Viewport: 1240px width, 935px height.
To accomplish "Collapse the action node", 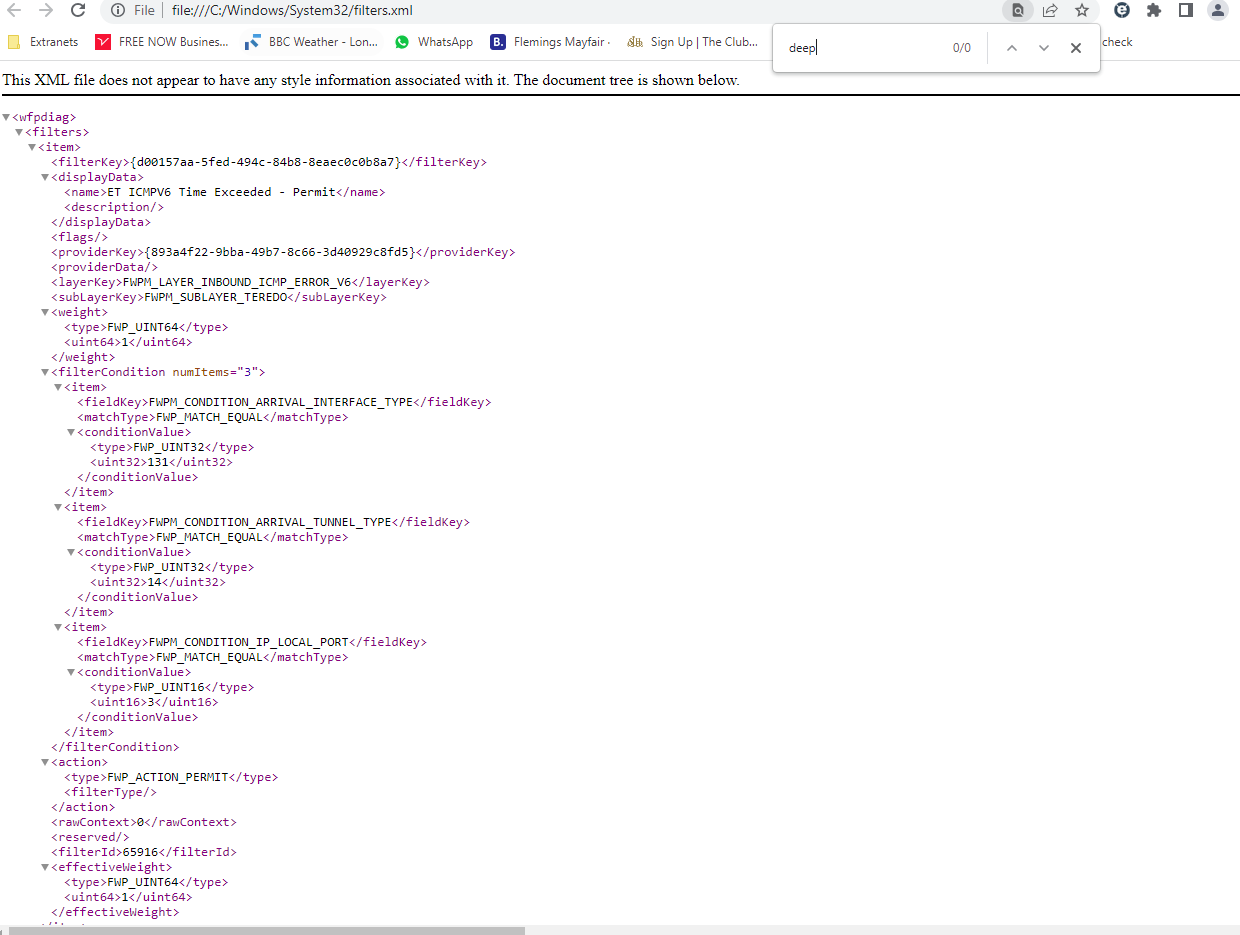I will click(x=45, y=762).
